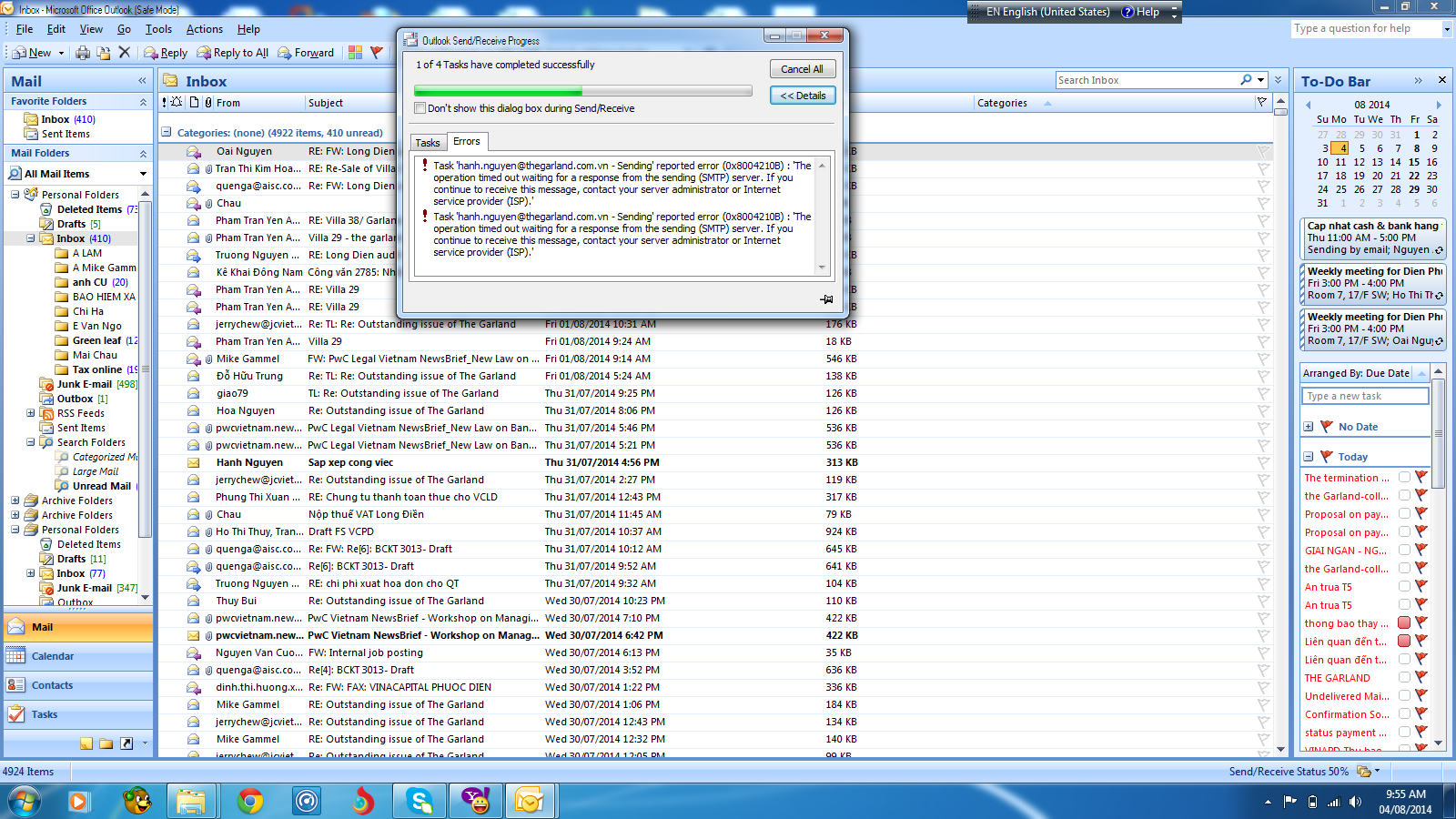The width and height of the screenshot is (1456, 819).
Task: Toggle category box for first 'An trua T5' task
Action: (1404, 587)
